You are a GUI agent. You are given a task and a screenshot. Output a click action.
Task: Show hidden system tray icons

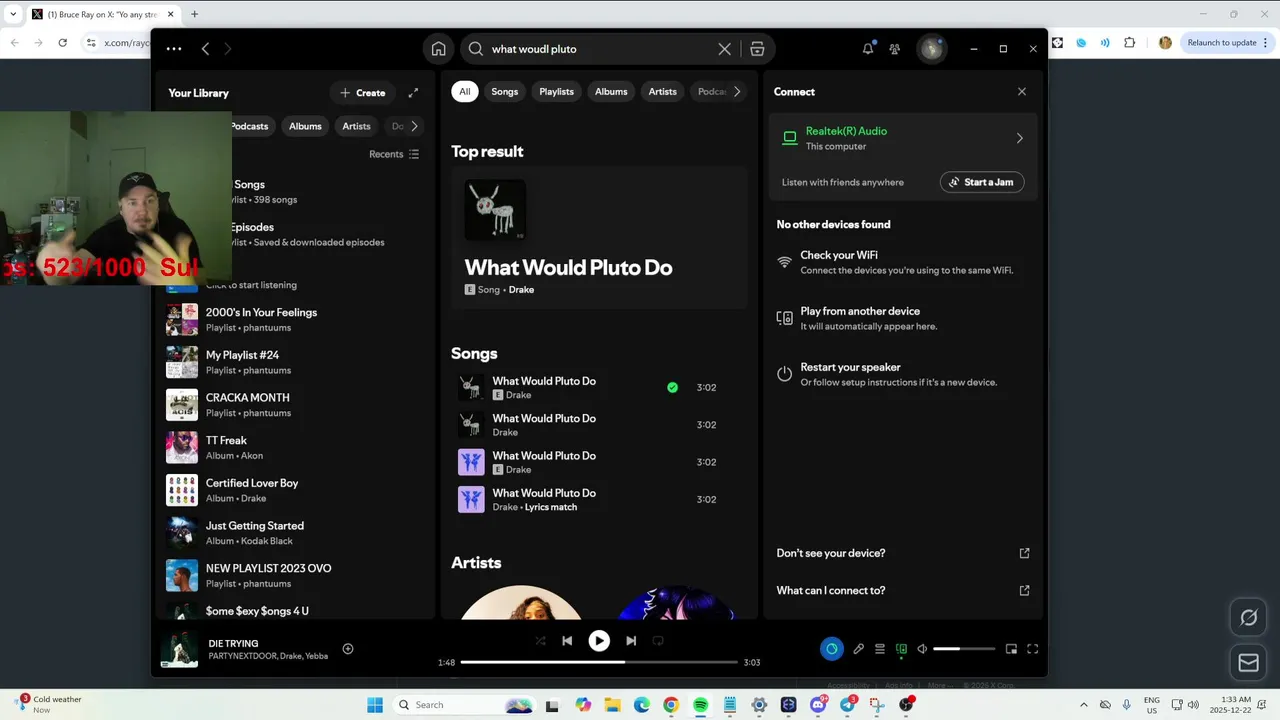[x=1084, y=705]
